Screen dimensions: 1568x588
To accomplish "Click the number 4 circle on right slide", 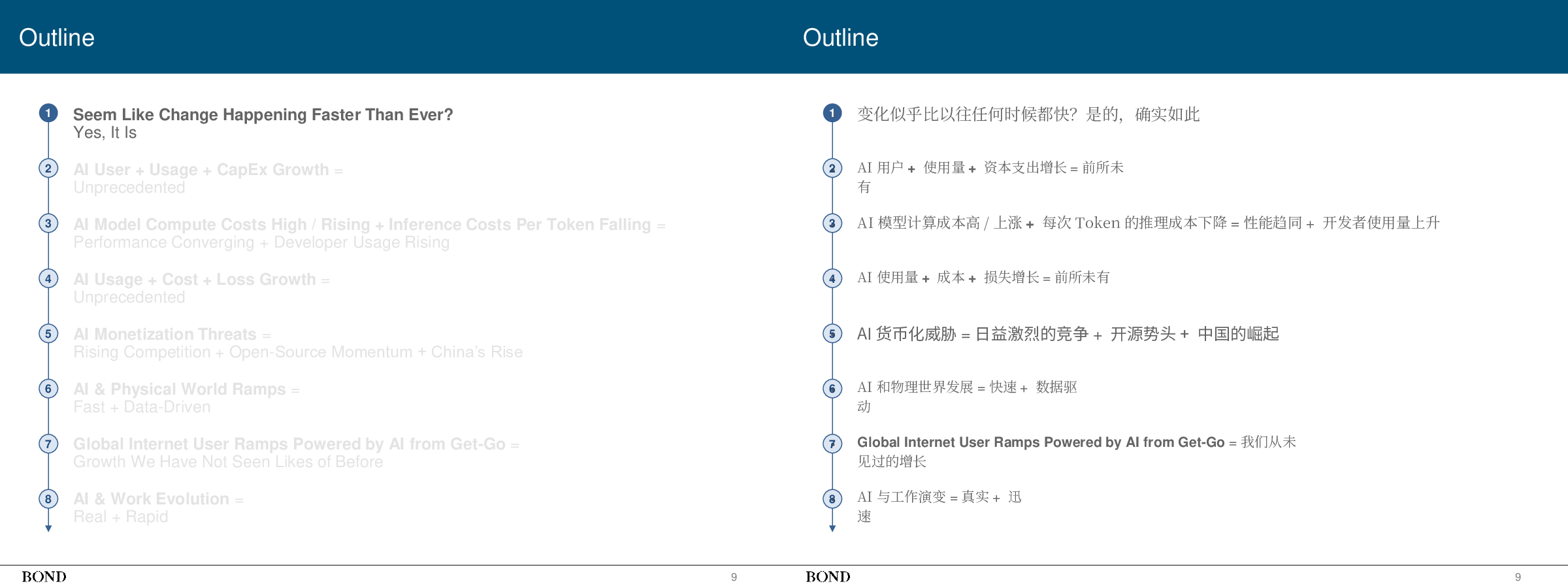I will click(x=832, y=278).
